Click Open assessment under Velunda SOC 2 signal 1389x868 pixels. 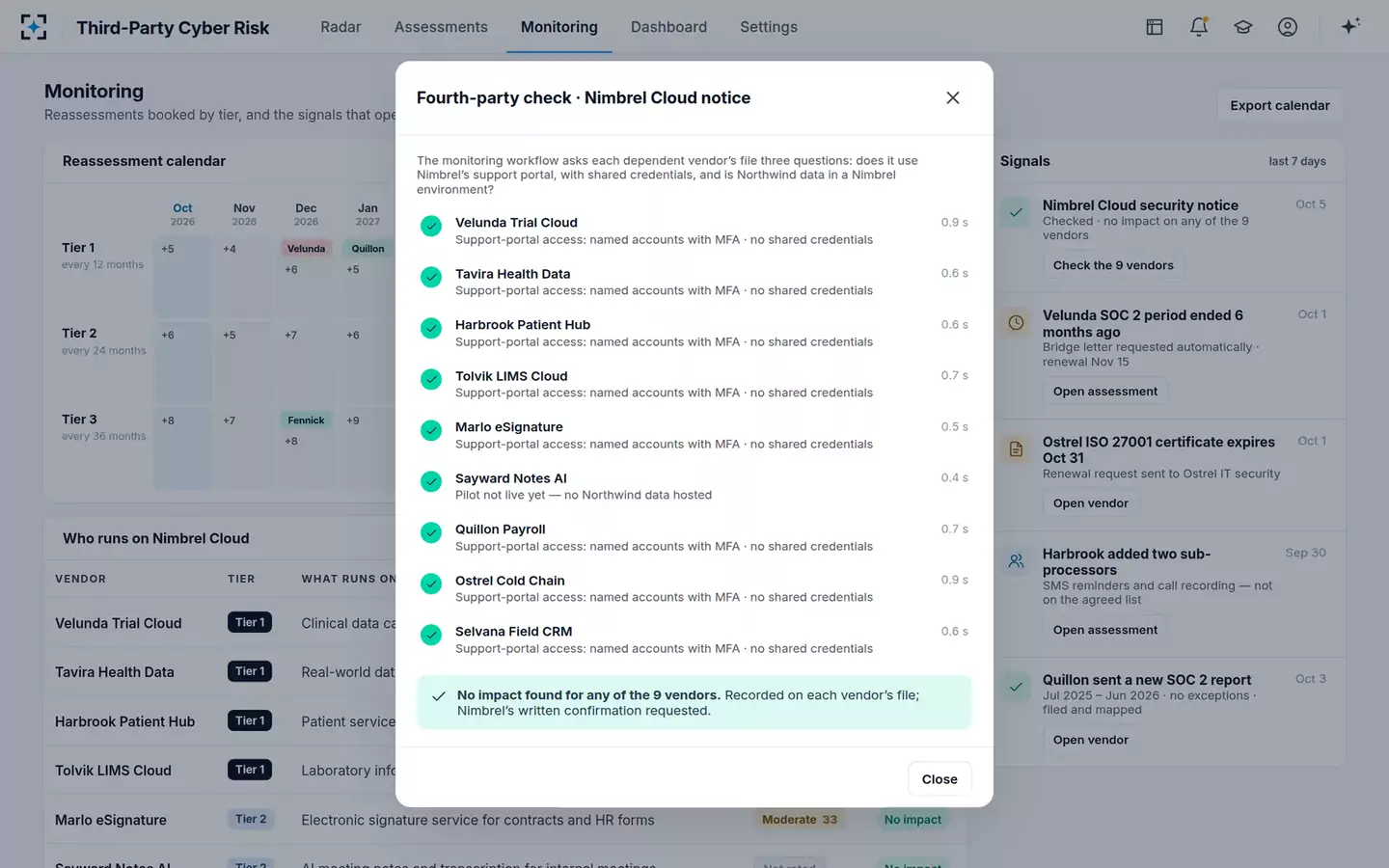pyautogui.click(x=1105, y=392)
